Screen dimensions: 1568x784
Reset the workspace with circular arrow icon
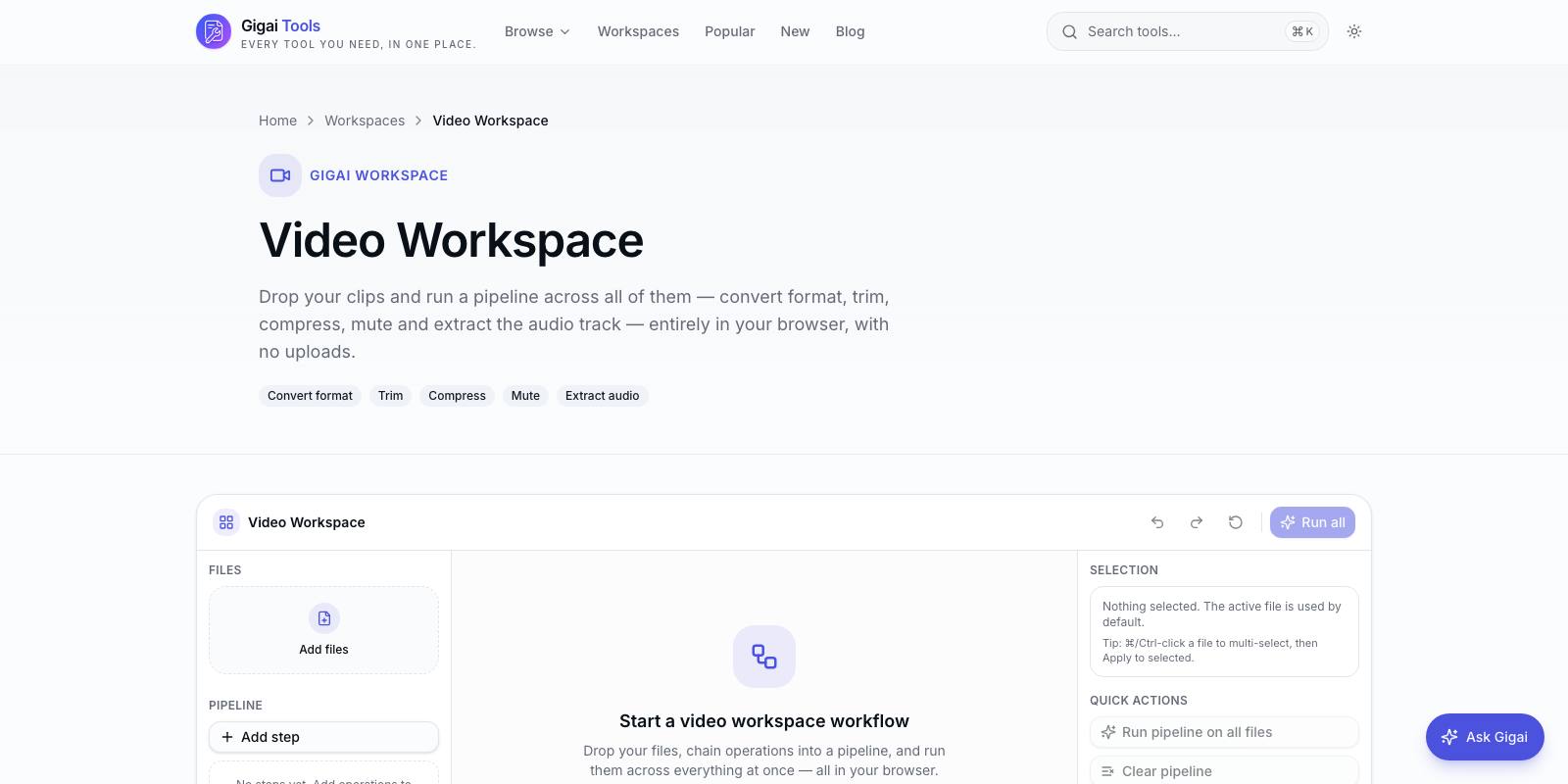pos(1236,522)
